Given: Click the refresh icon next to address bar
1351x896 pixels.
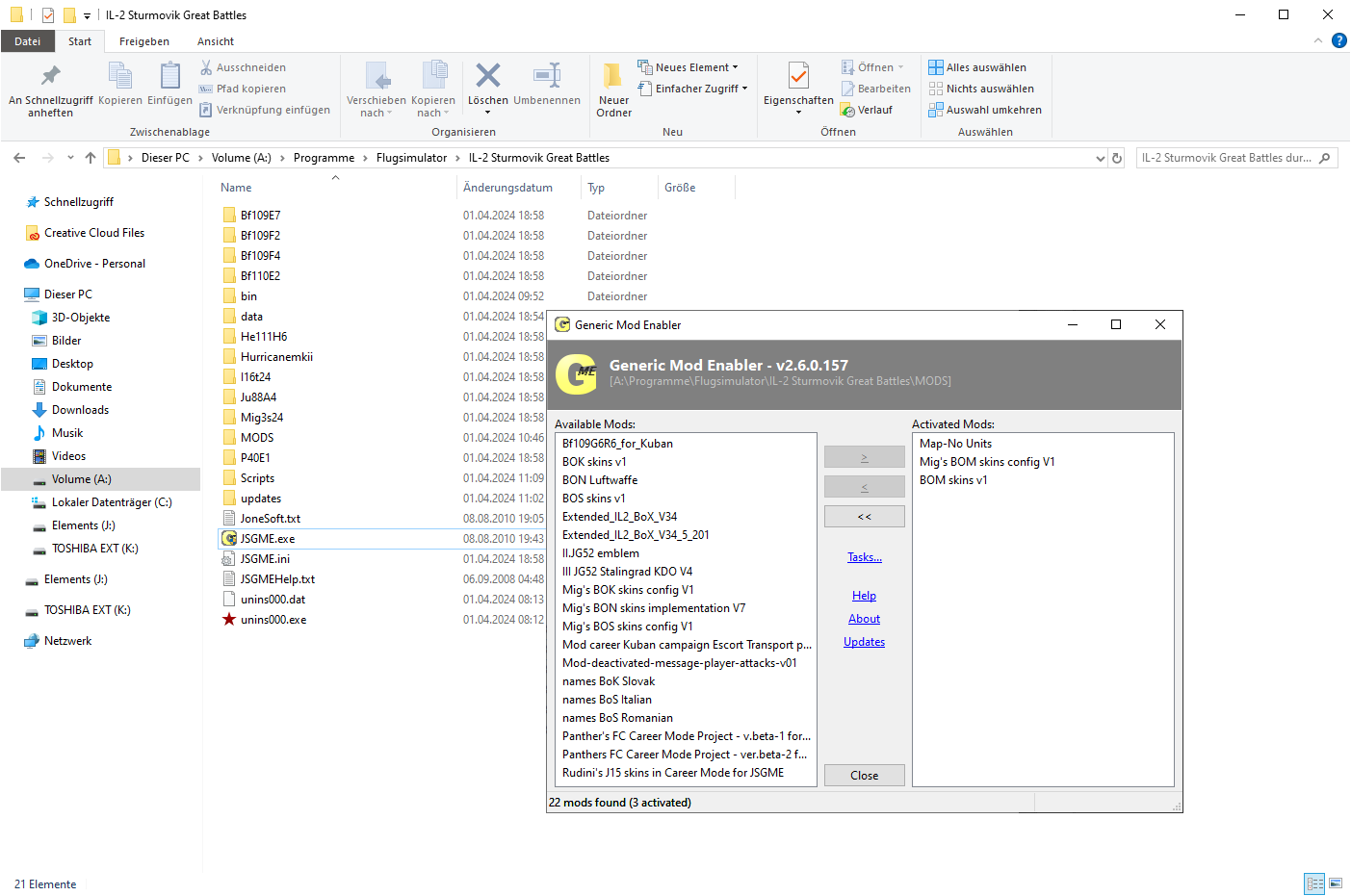Looking at the screenshot, I should [x=1117, y=158].
